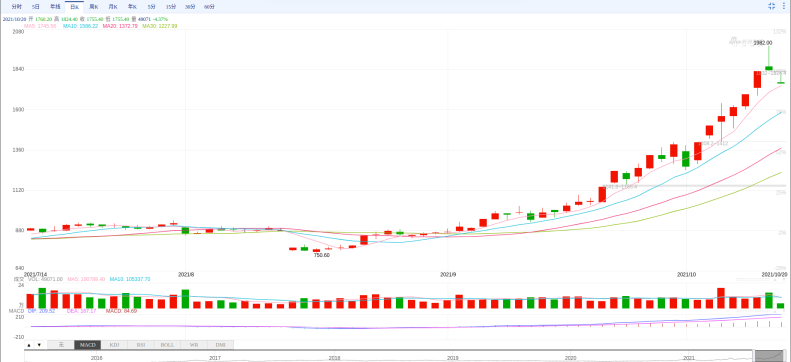Switch to the 年K yearly candlestick tab
Viewport: 791px width, 362px height.
point(132,7)
